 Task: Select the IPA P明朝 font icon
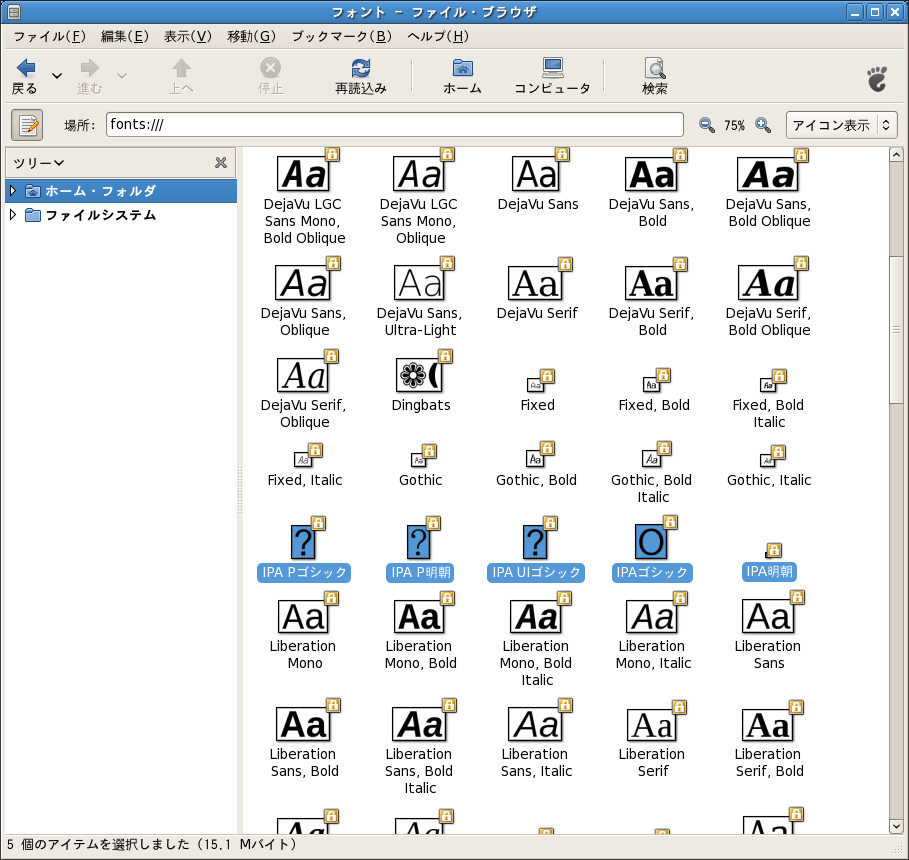[x=419, y=541]
